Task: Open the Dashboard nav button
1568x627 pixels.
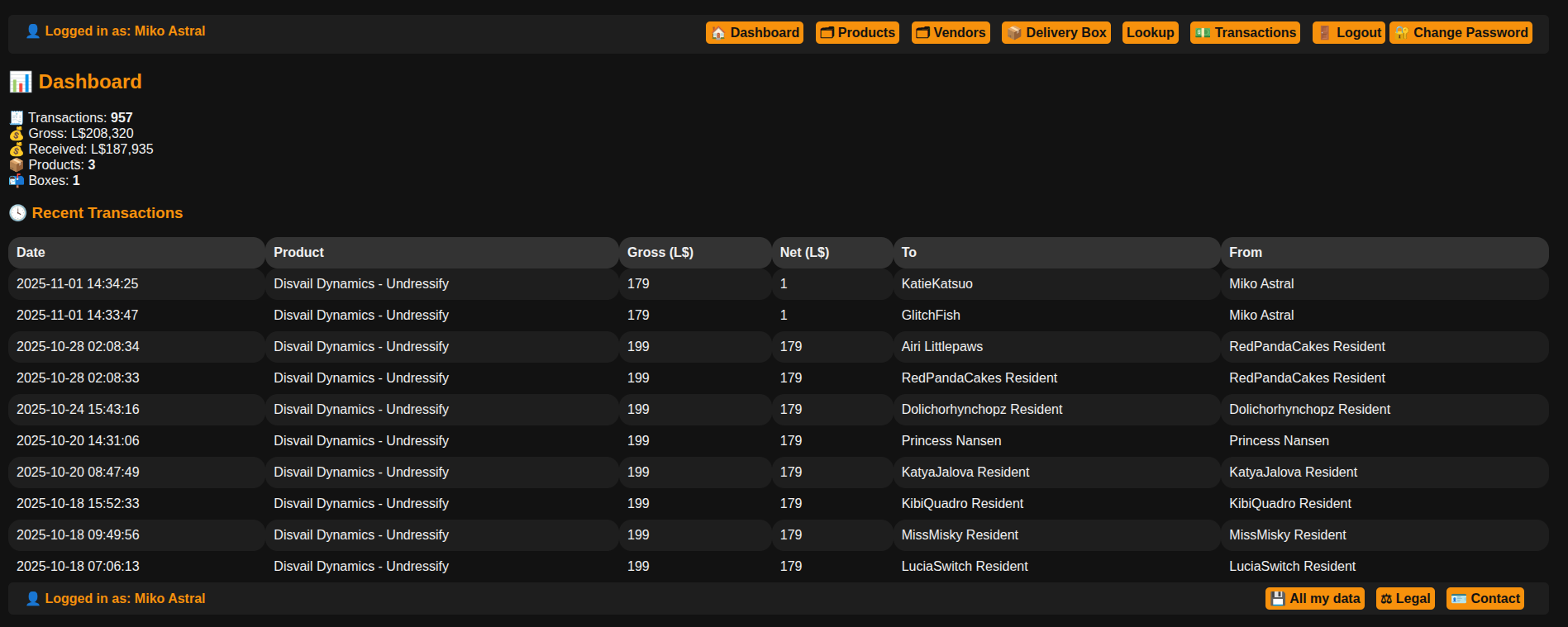Action: tap(755, 33)
